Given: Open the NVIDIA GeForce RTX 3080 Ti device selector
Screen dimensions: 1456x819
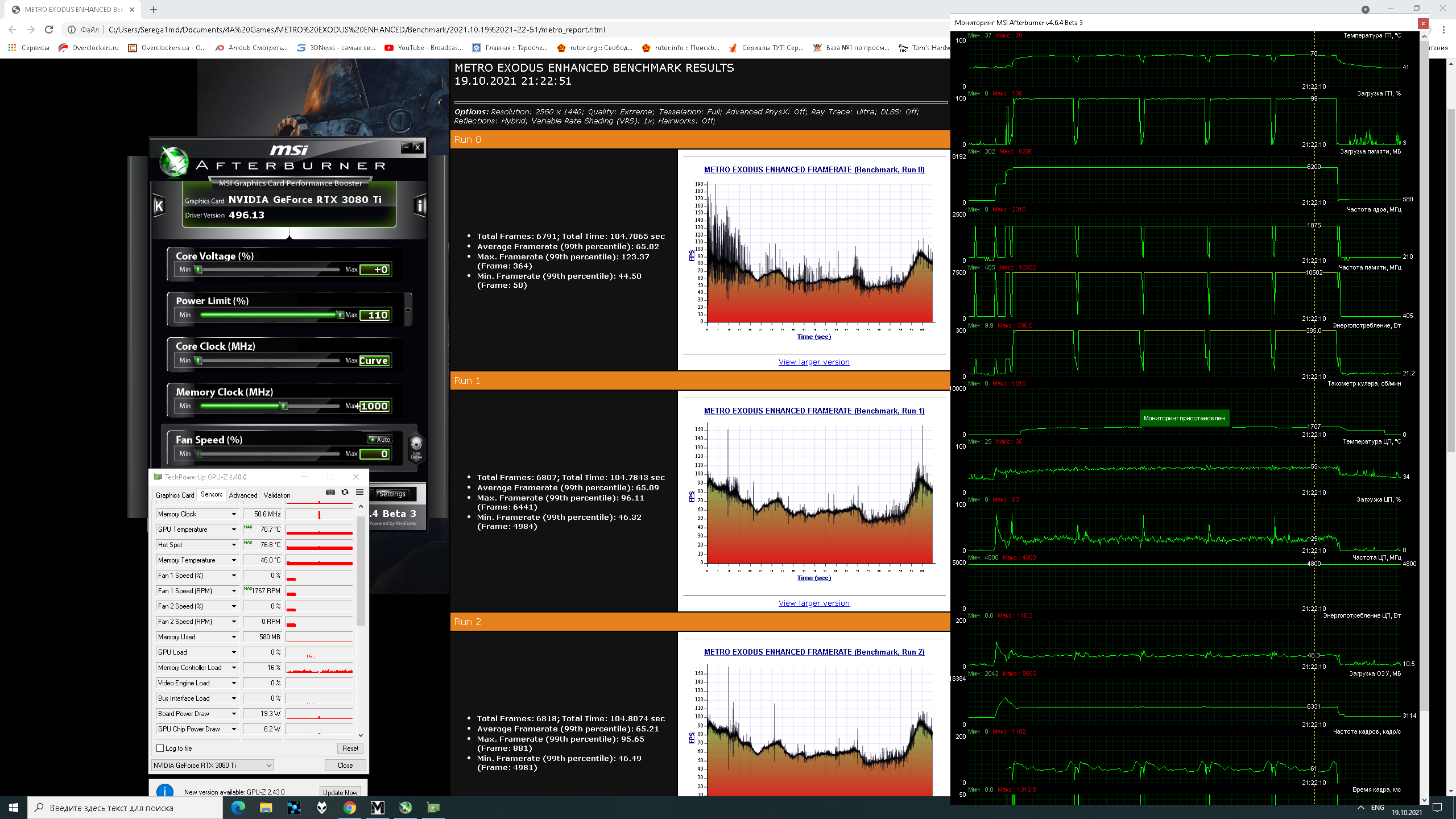Looking at the screenshot, I should click(x=213, y=765).
